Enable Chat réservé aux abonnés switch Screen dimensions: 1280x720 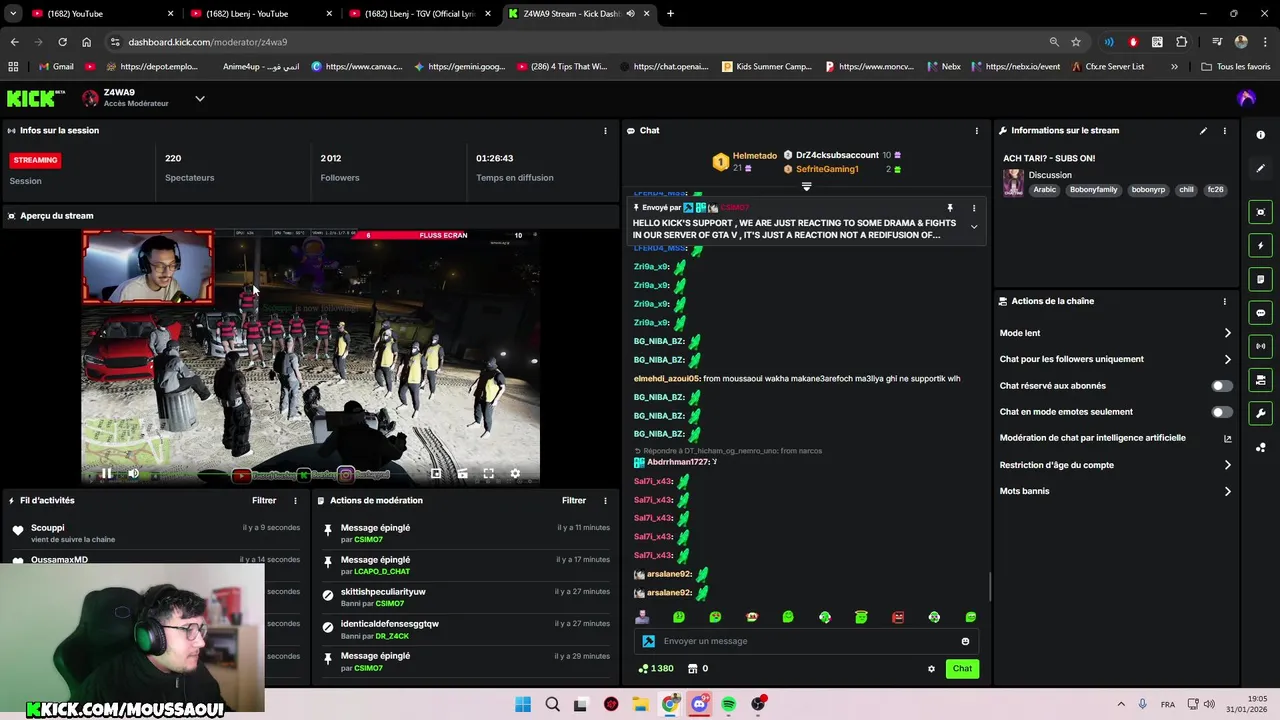click(1222, 386)
